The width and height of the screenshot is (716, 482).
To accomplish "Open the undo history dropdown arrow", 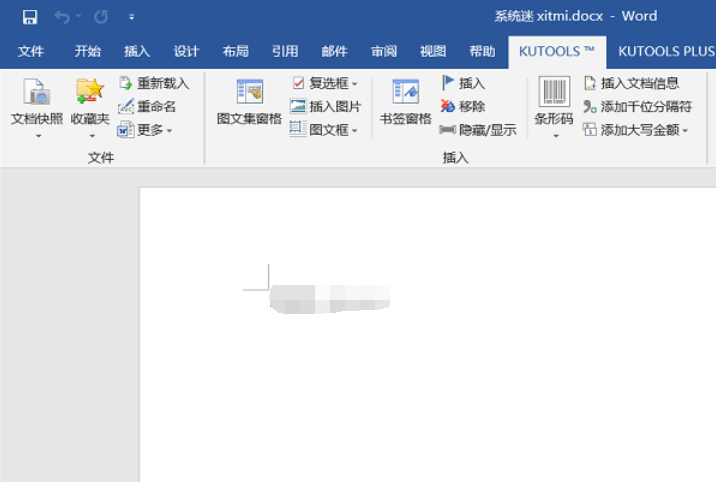I will 79,16.
